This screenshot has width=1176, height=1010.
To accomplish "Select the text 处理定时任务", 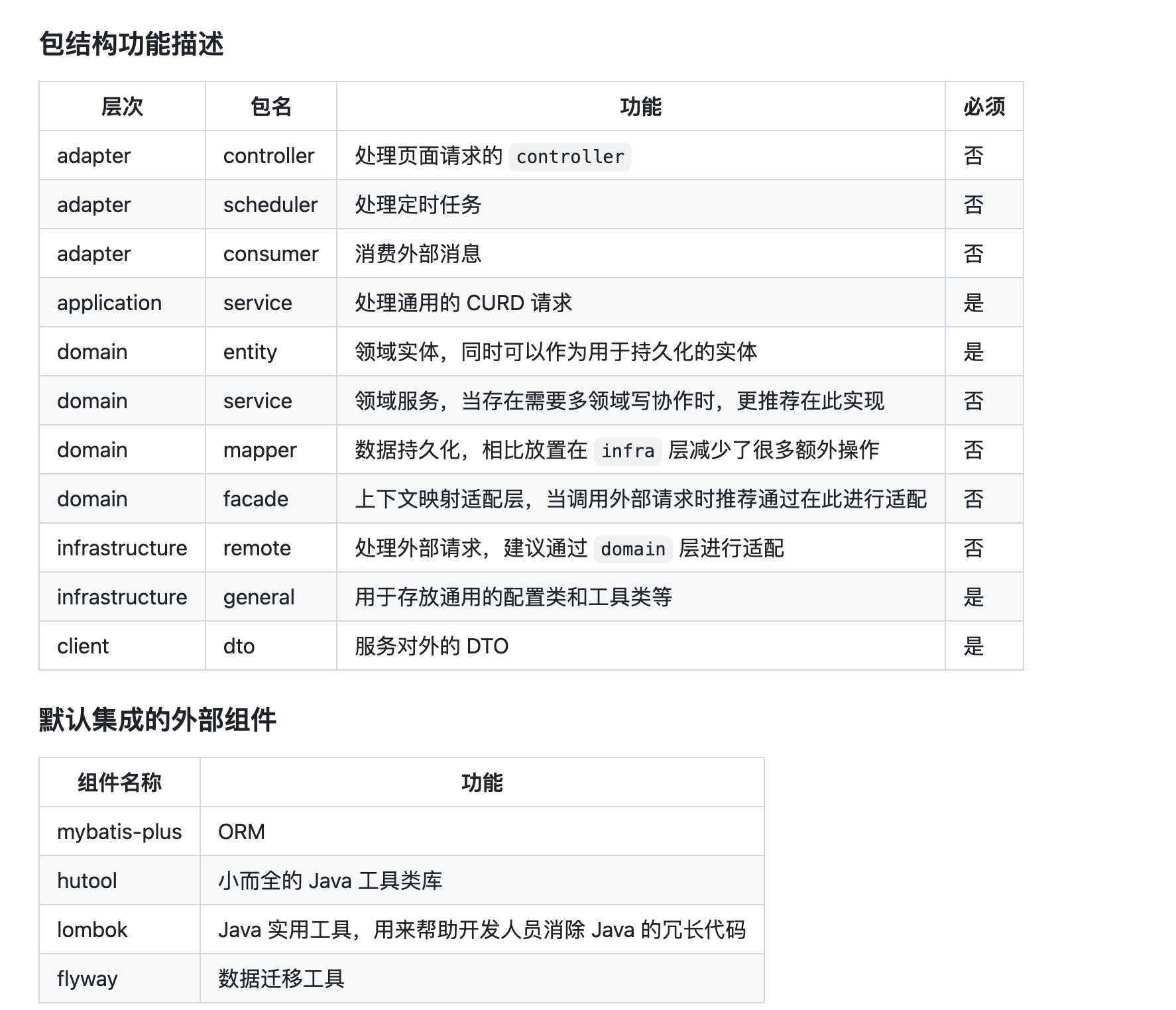I will (418, 205).
